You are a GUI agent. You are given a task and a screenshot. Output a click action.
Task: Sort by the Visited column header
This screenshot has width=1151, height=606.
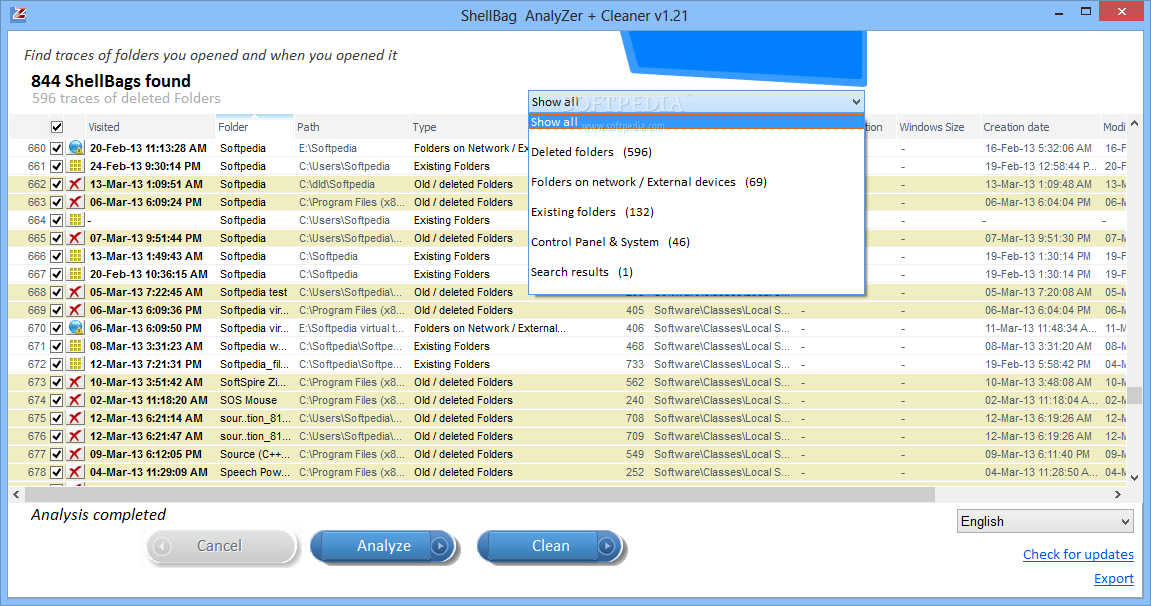coord(150,127)
